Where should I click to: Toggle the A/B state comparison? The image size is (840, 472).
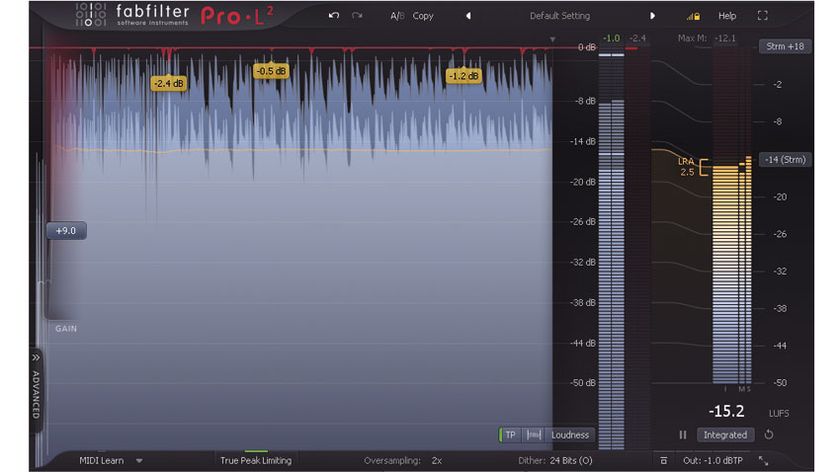(397, 16)
